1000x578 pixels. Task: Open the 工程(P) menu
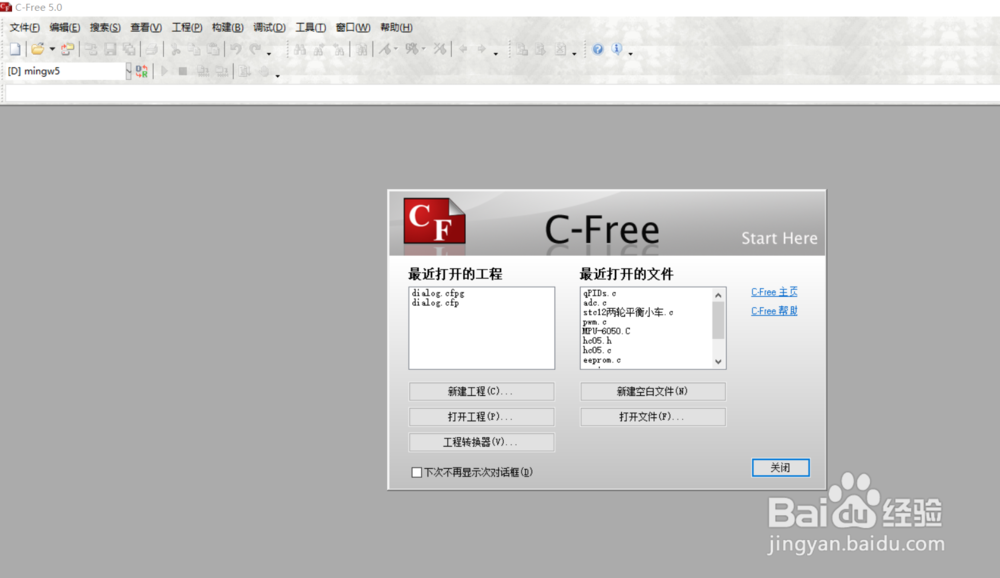pyautogui.click(x=186, y=27)
